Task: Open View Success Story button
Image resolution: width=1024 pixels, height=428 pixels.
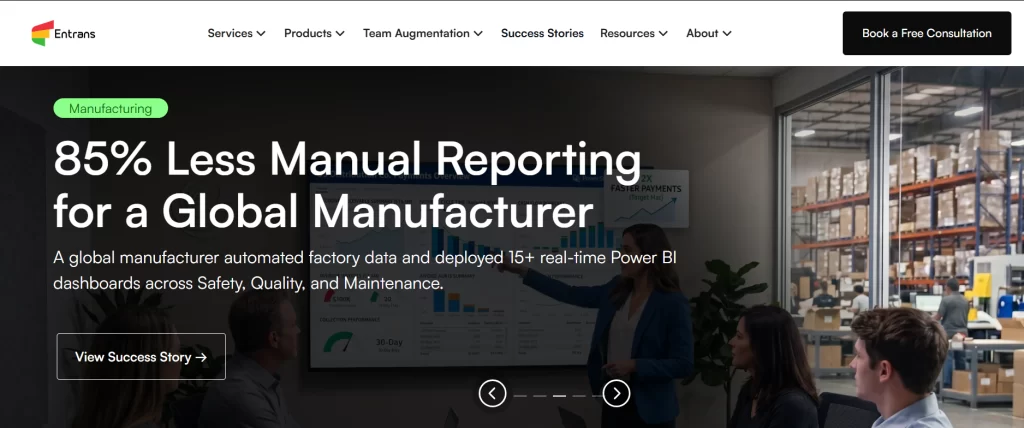Action: [x=141, y=357]
